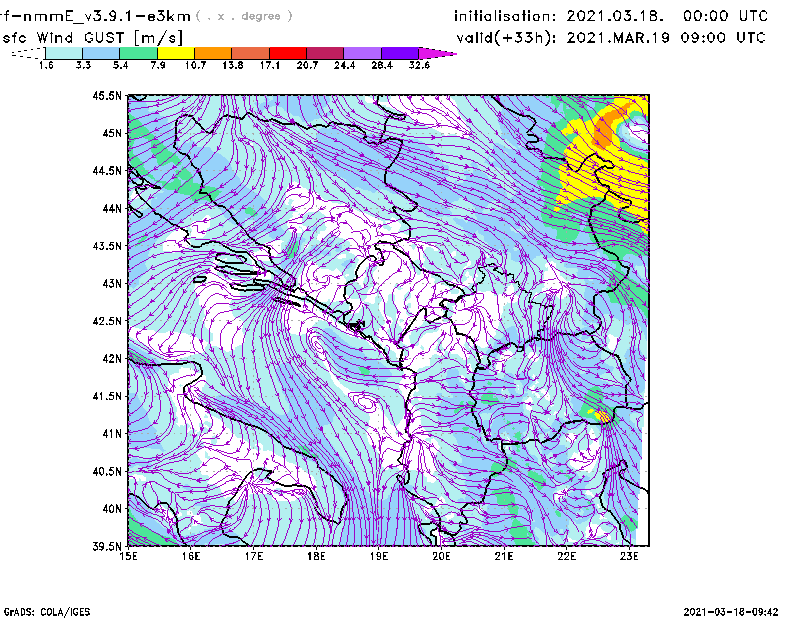Click the legend value 1.6

tap(46, 65)
